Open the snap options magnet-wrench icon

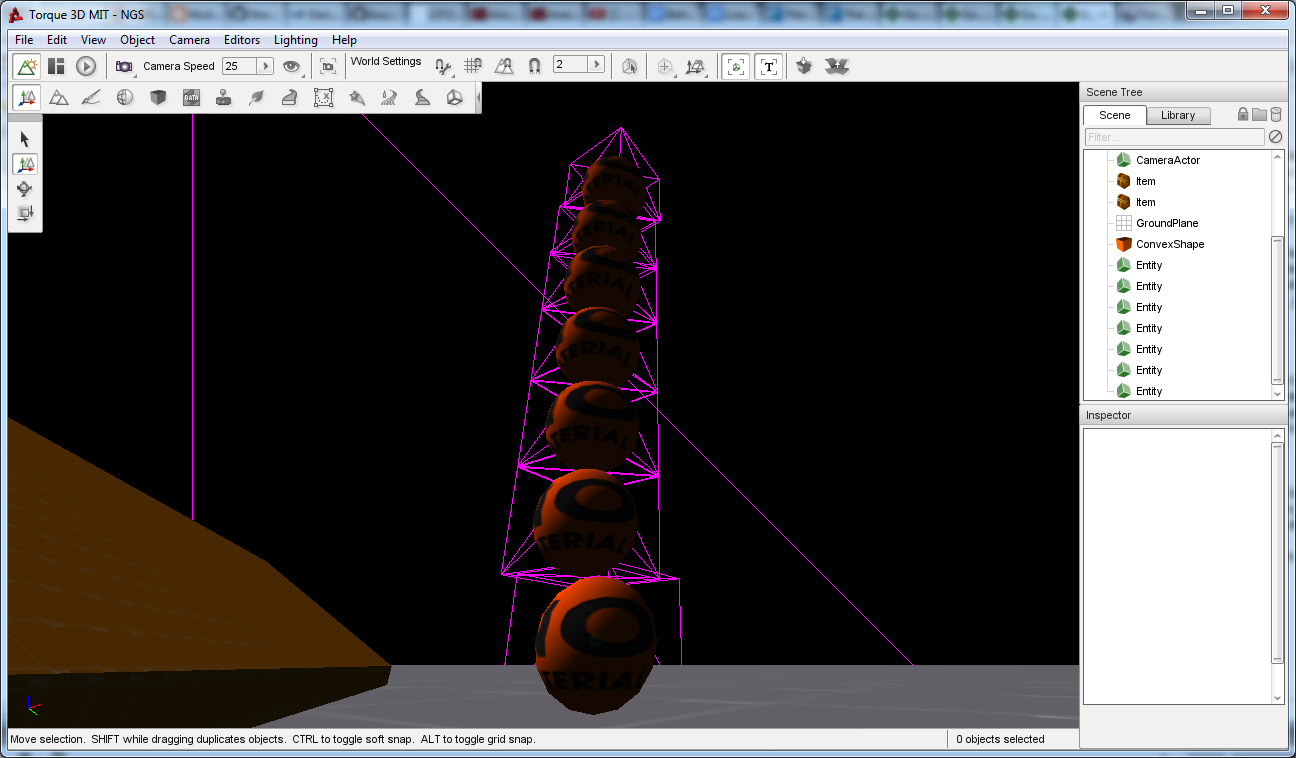tap(444, 66)
